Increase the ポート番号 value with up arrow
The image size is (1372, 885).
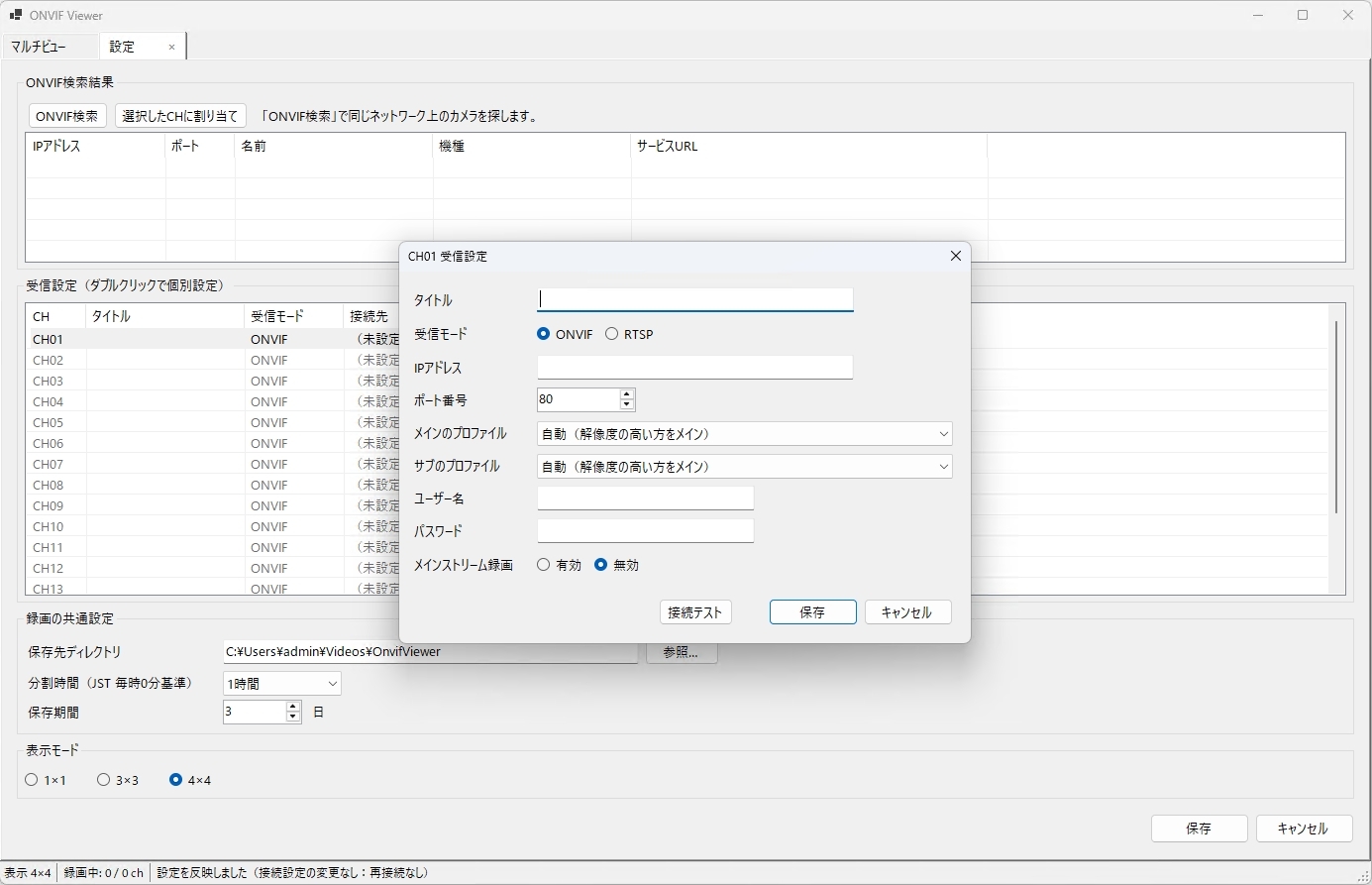coord(626,393)
